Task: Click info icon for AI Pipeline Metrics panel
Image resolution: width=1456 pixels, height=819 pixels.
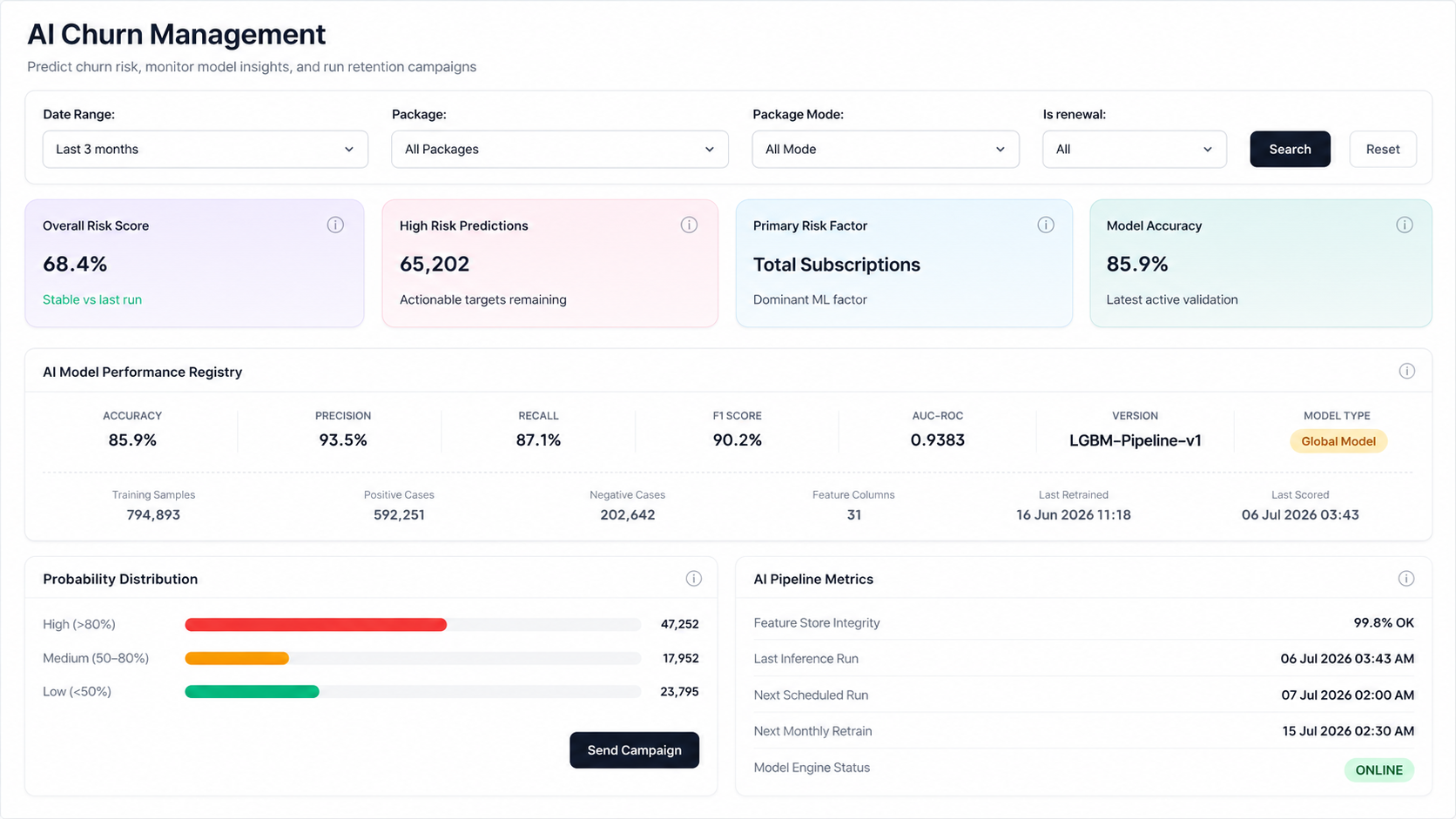Action: [1406, 579]
